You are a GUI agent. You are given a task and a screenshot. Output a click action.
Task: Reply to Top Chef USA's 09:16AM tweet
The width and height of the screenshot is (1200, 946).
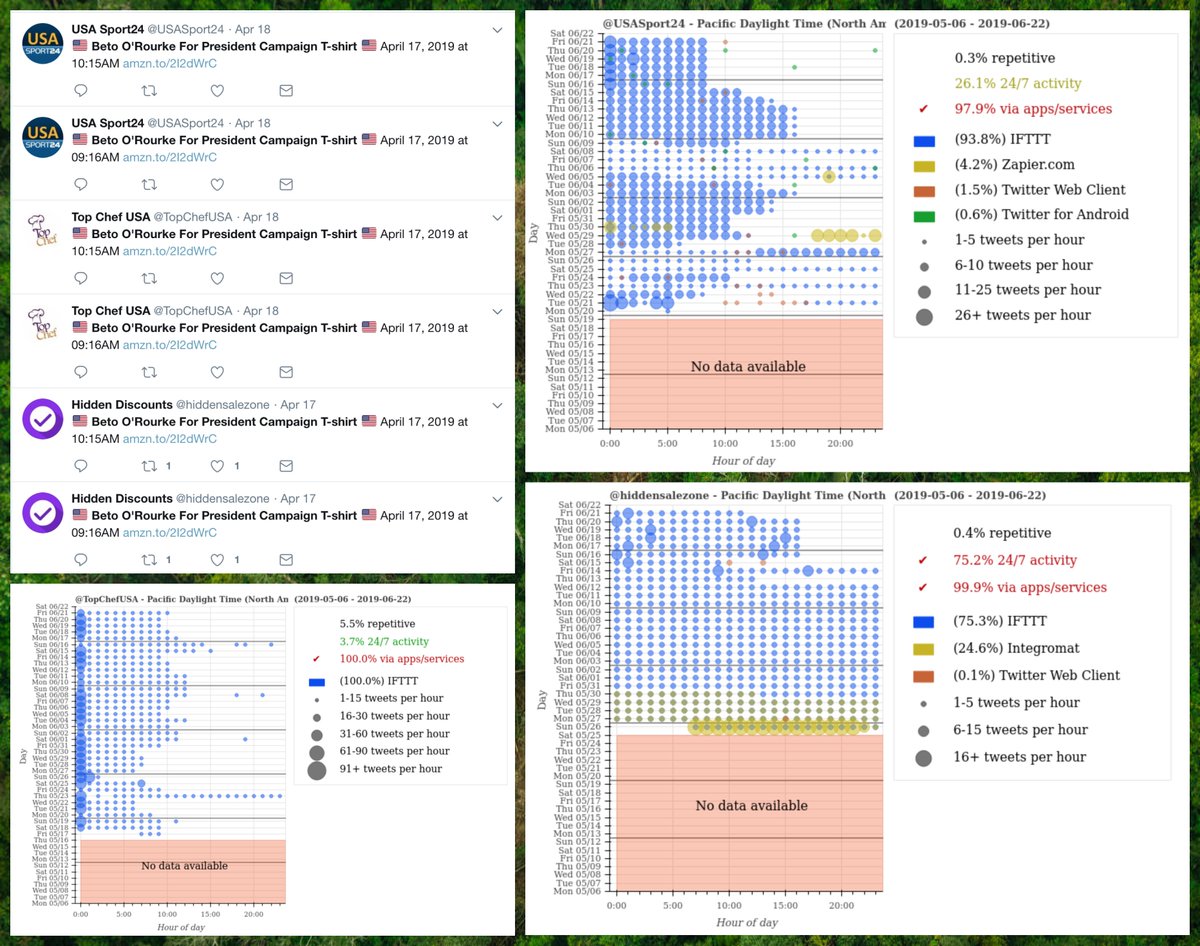(82, 372)
